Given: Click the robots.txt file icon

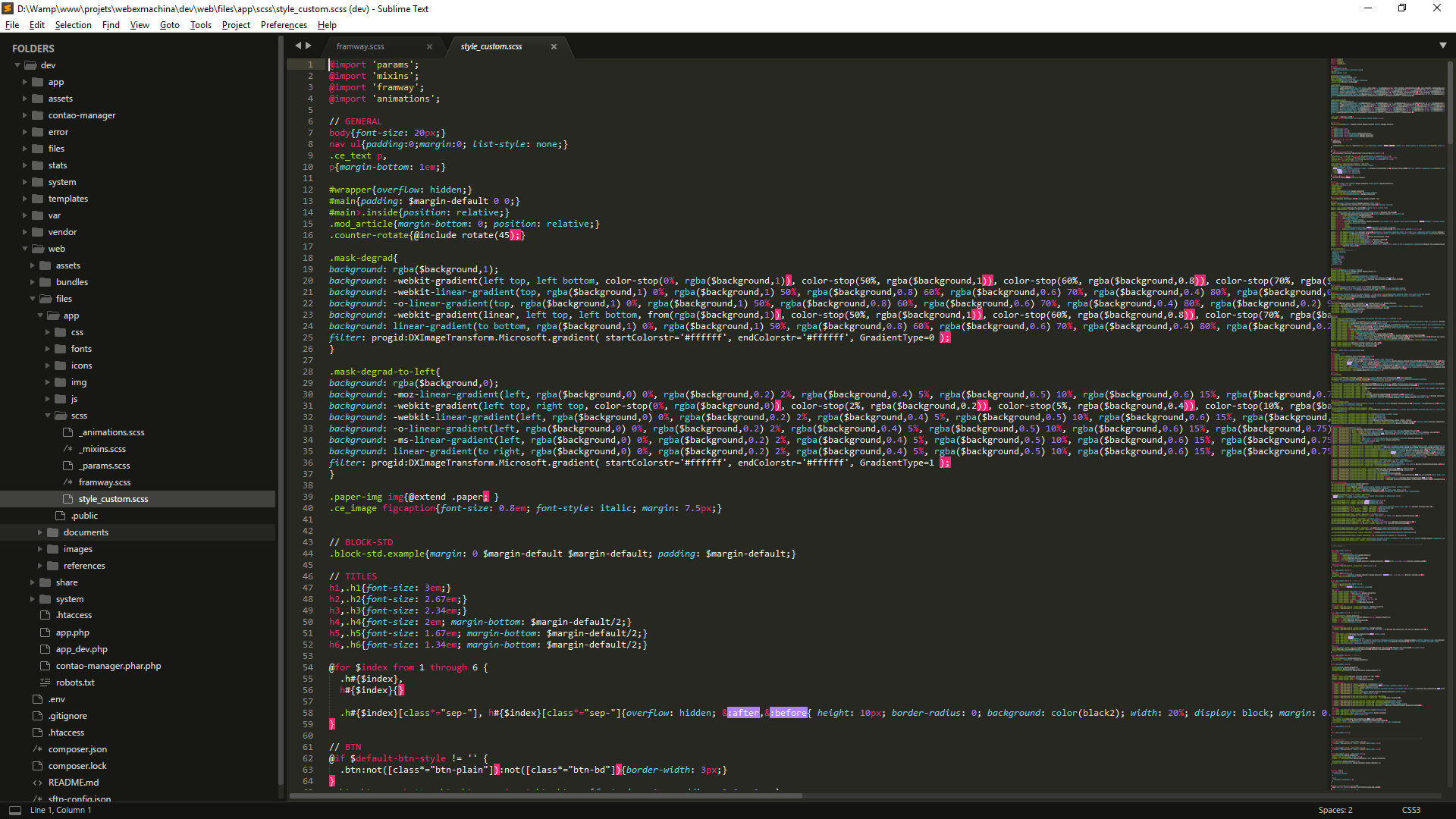Looking at the screenshot, I should click(x=45, y=682).
